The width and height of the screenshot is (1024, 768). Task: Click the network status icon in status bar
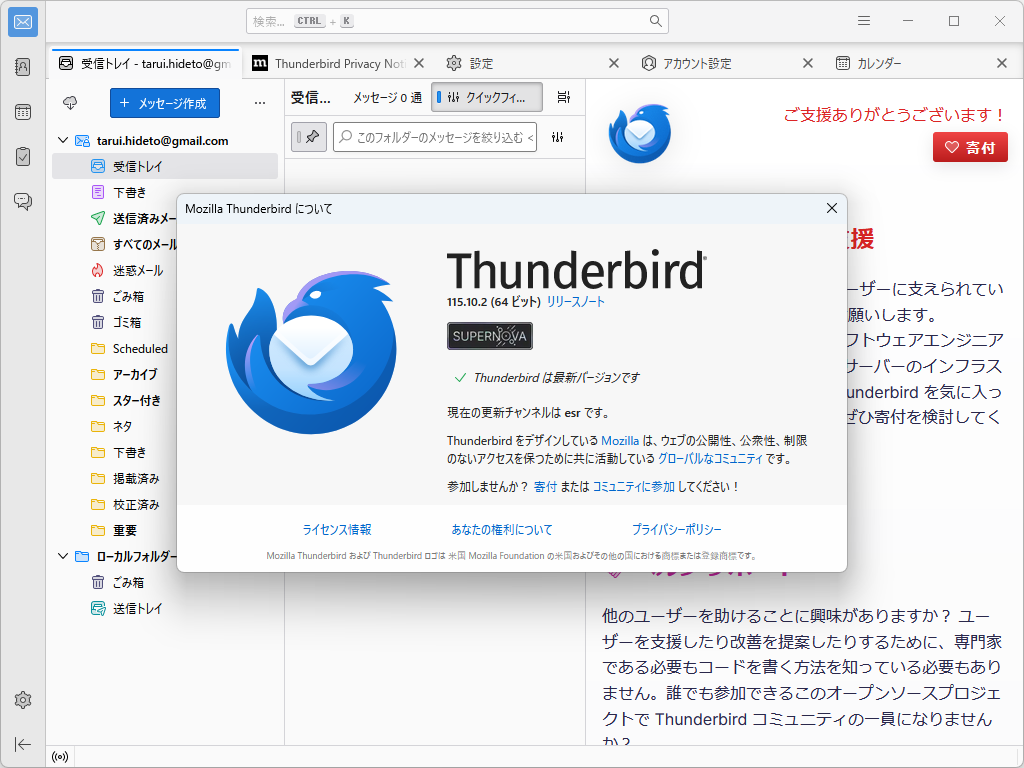point(59,757)
